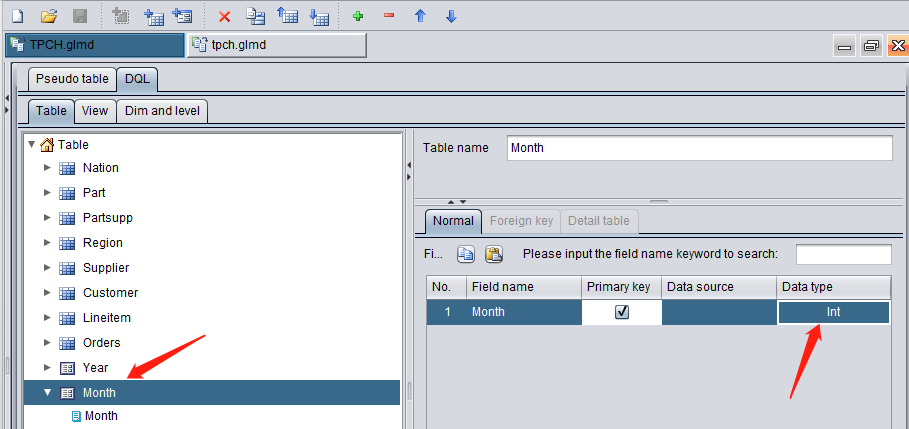909x429 pixels.
Task: Click the add table icon with plus
Action: [x=154, y=16]
